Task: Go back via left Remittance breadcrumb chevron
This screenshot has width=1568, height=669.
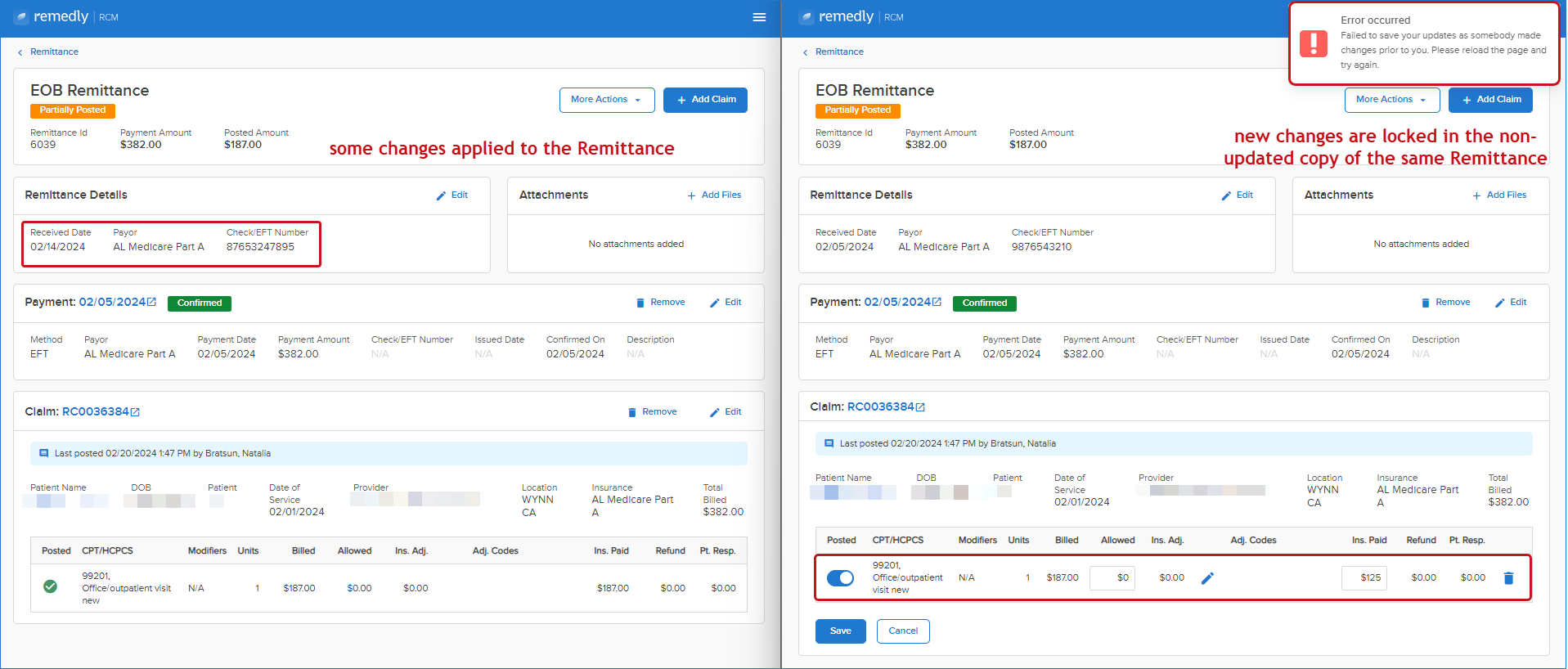Action: tap(20, 52)
